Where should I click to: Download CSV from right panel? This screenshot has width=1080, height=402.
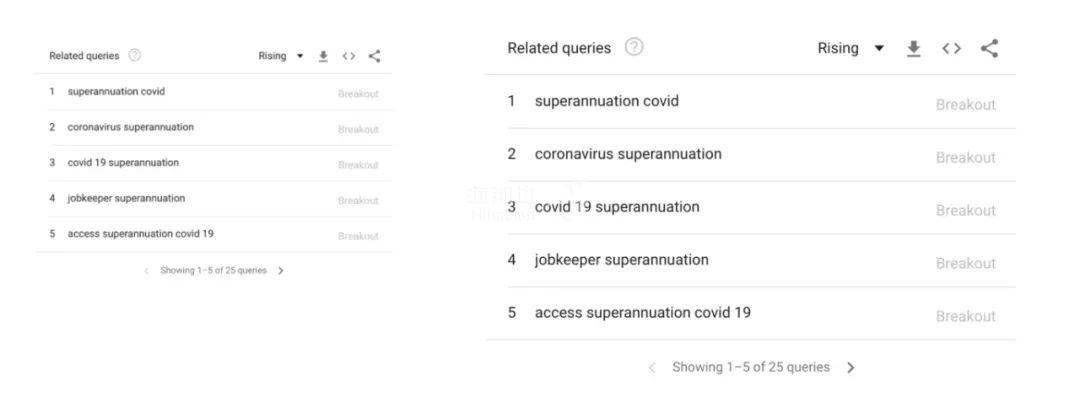913,48
